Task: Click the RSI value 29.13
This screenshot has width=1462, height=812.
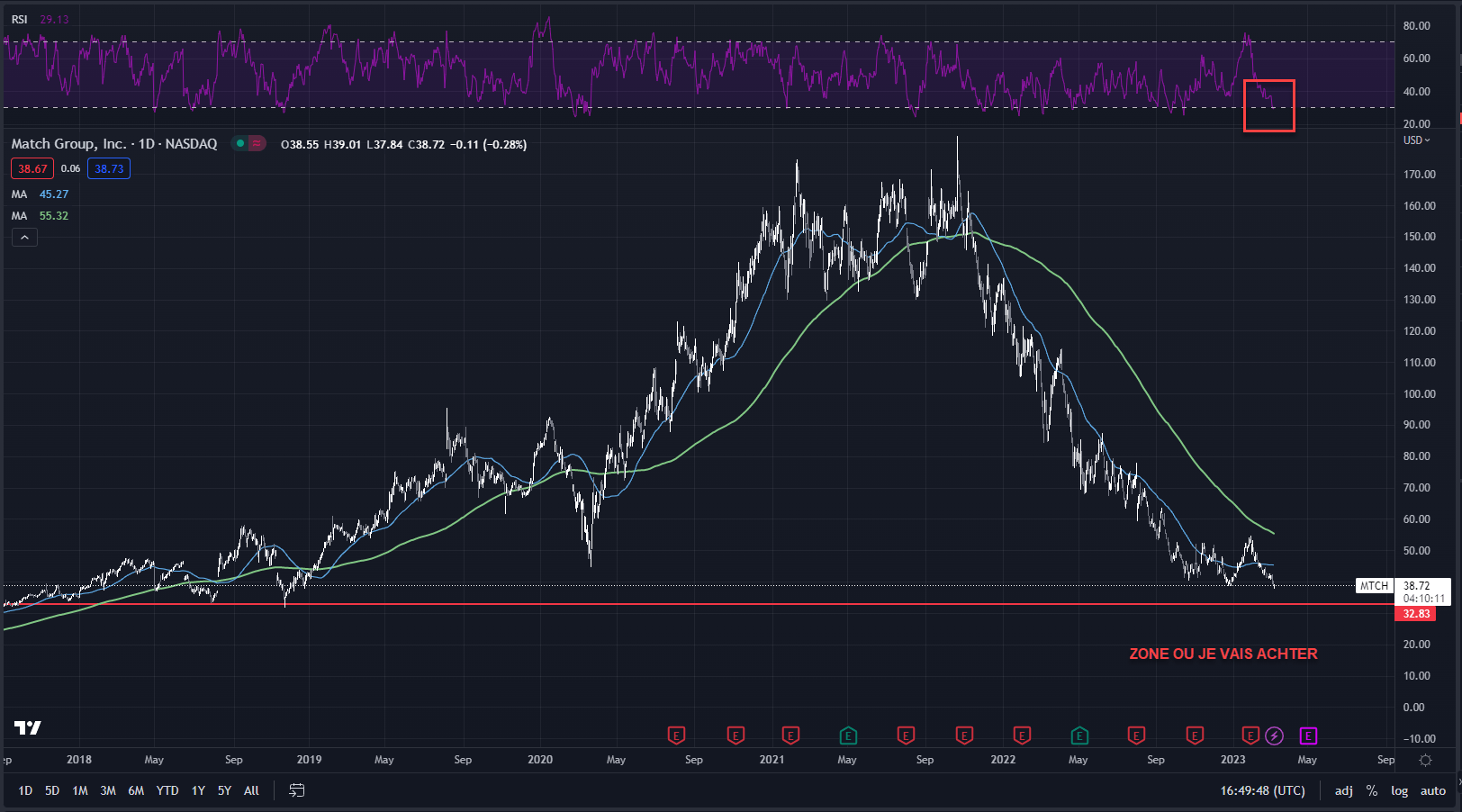Action: point(54,19)
